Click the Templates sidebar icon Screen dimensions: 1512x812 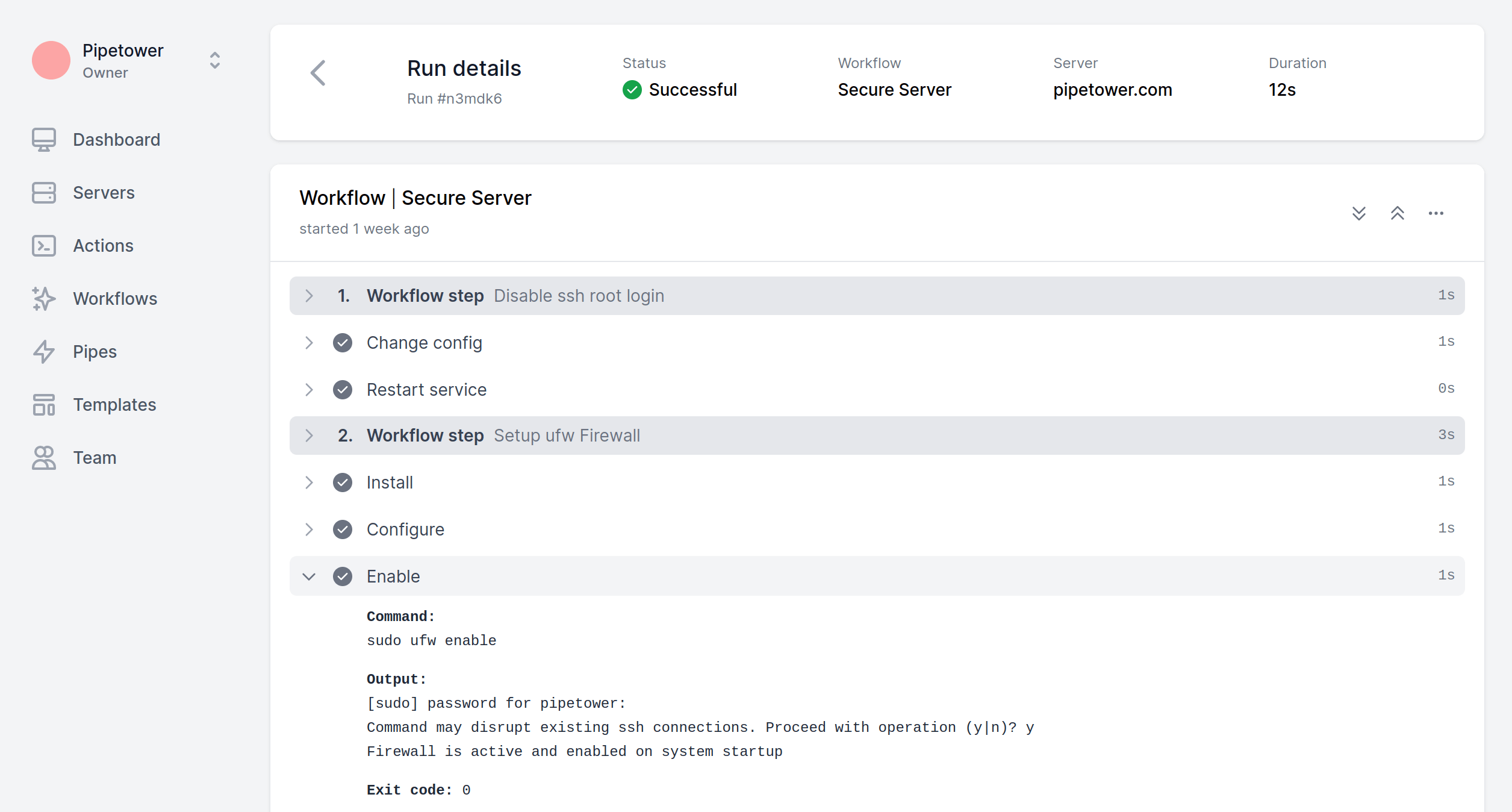(44, 405)
